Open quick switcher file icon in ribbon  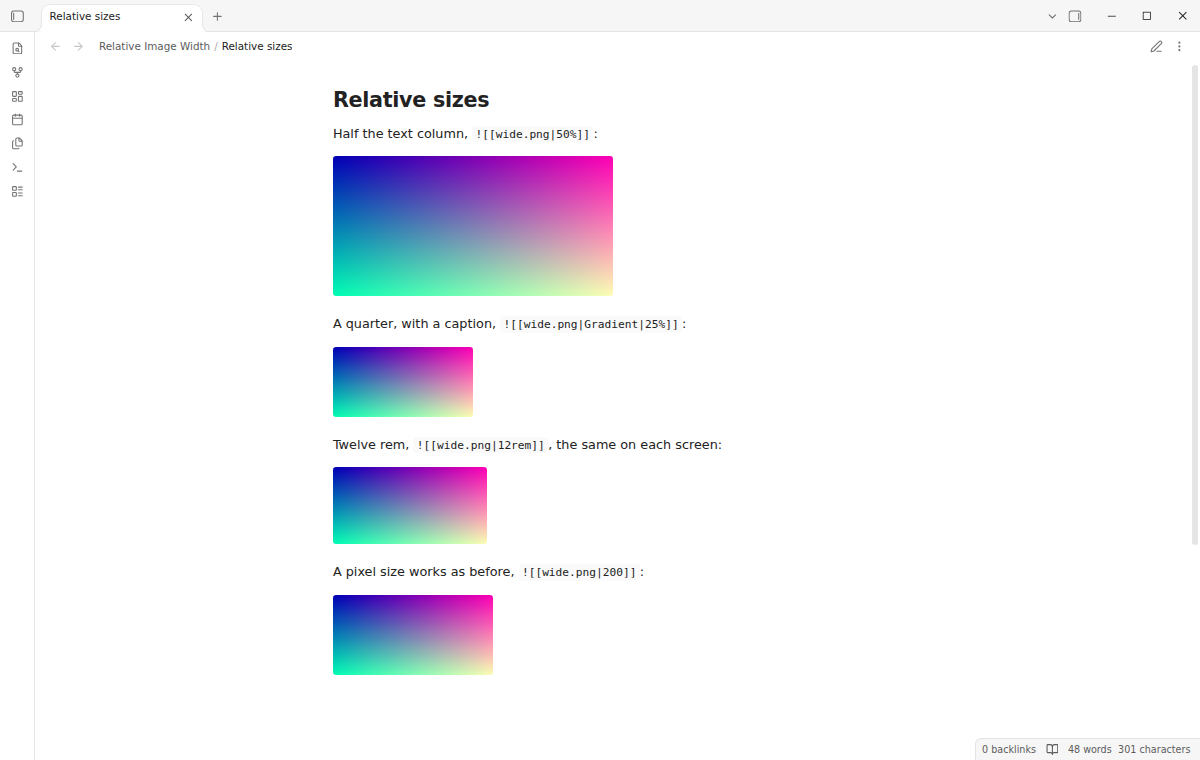17,48
